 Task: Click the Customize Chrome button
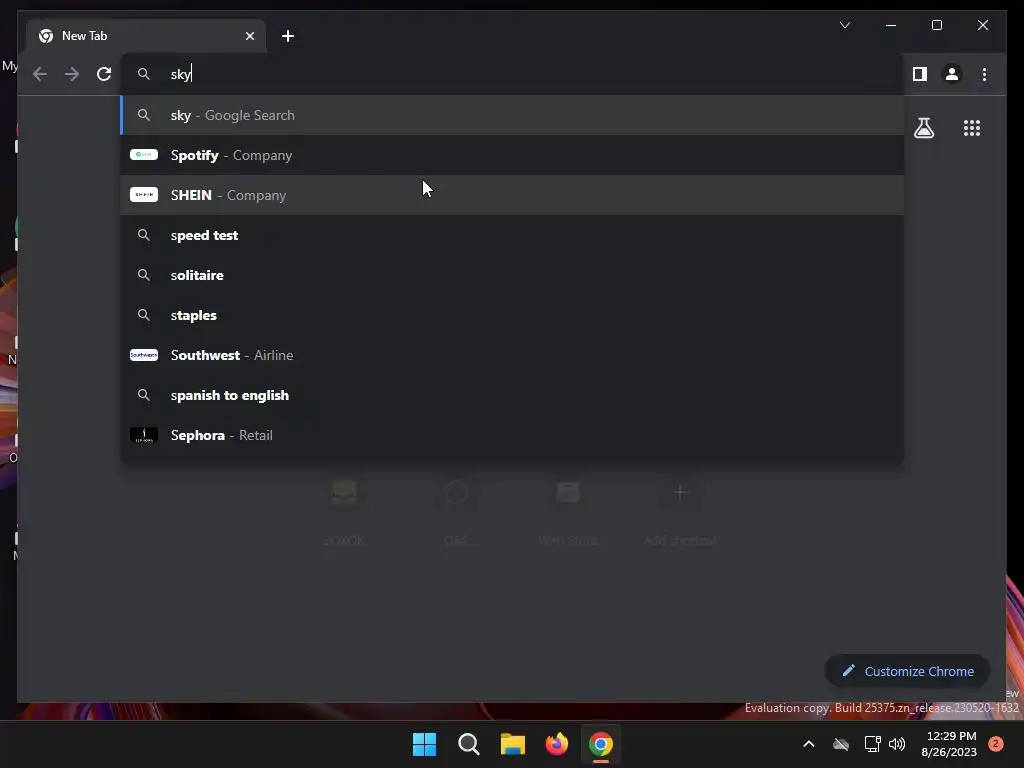point(907,671)
